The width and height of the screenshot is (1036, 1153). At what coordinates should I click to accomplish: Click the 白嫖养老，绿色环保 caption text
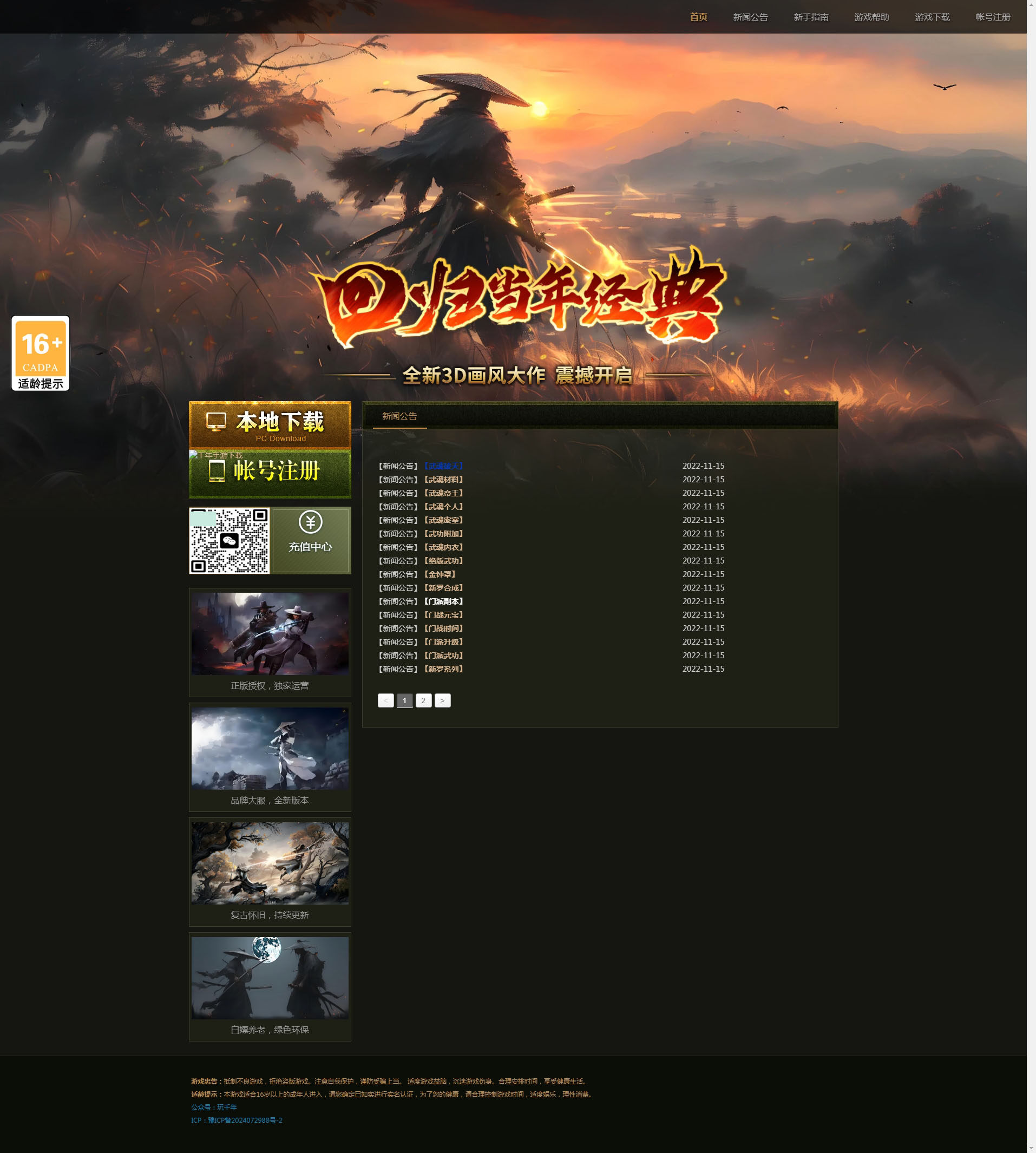click(x=270, y=1030)
